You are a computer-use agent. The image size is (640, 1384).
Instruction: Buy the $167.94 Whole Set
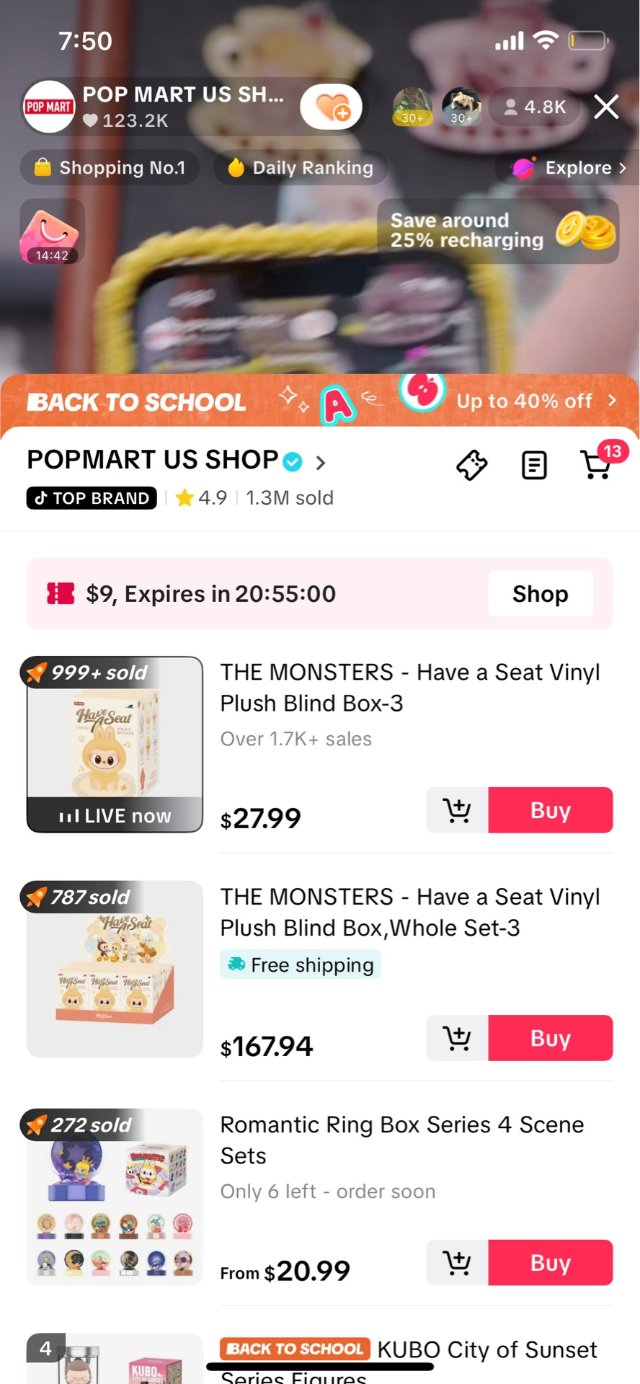coord(550,1038)
